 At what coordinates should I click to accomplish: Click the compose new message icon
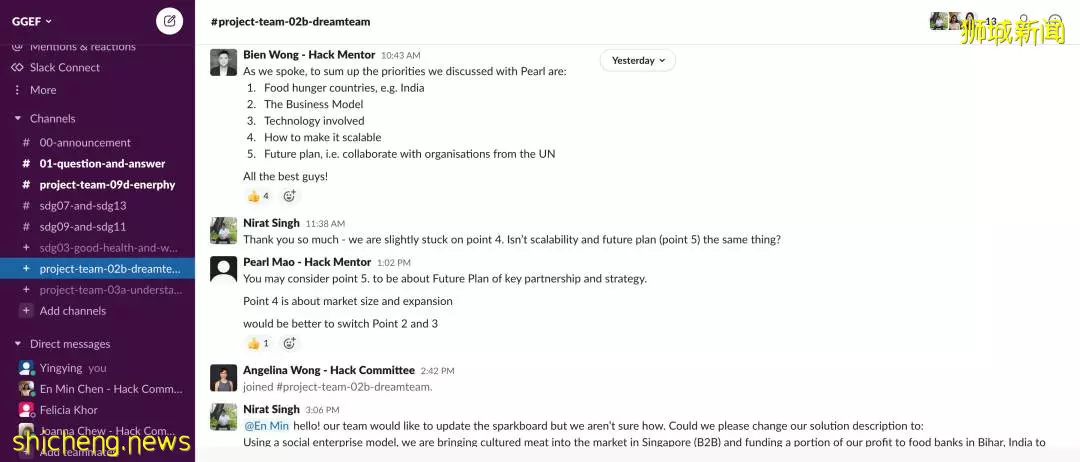[x=169, y=21]
